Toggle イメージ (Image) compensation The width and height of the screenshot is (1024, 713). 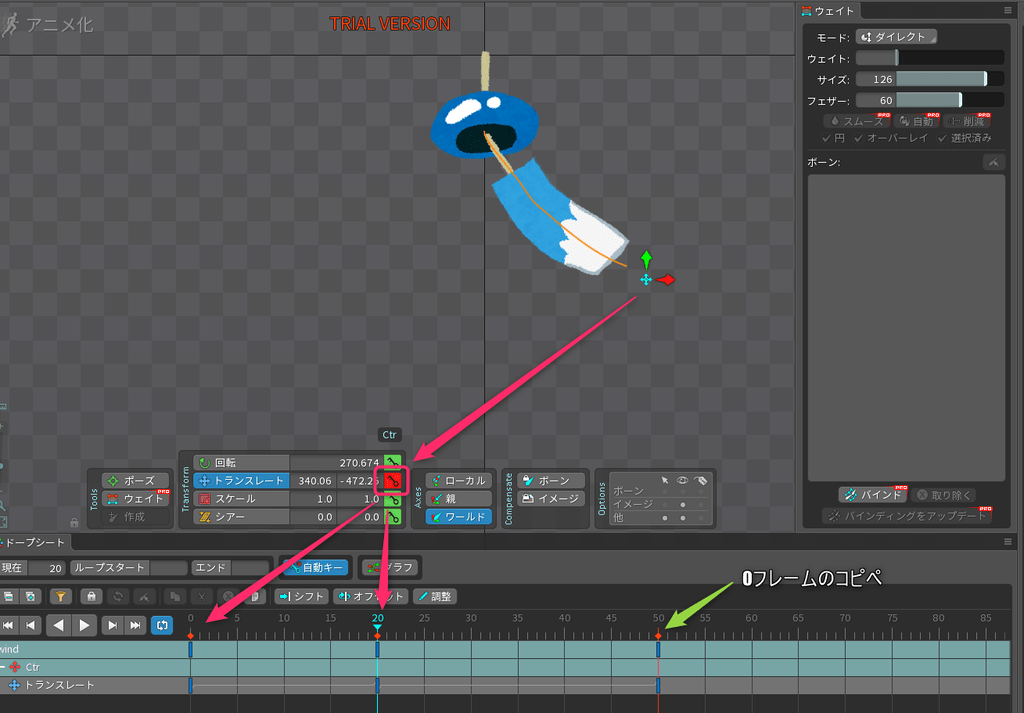pyautogui.click(x=551, y=499)
